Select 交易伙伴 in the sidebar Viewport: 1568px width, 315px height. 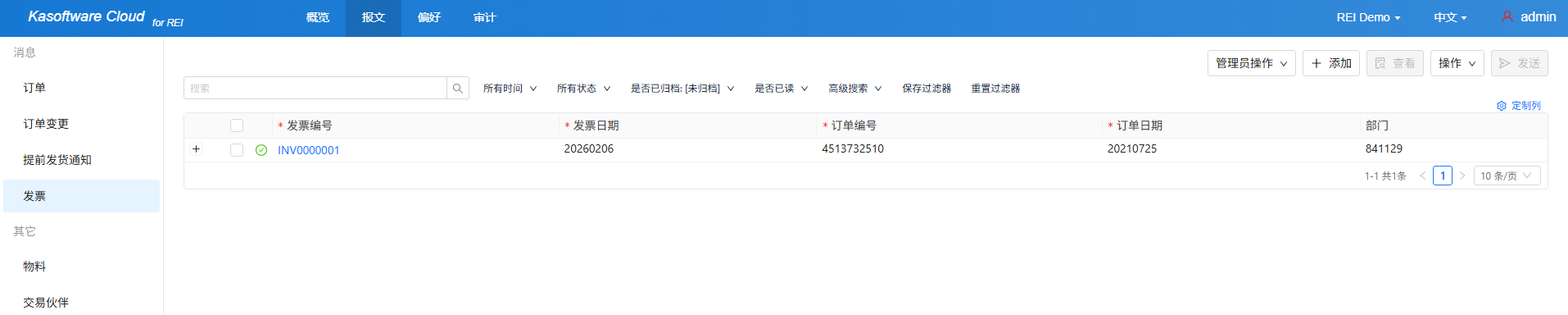pyautogui.click(x=81, y=303)
